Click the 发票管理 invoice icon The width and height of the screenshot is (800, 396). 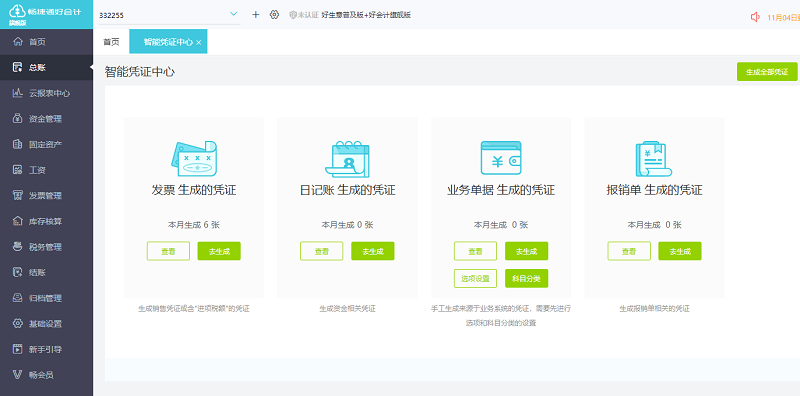coord(18,195)
